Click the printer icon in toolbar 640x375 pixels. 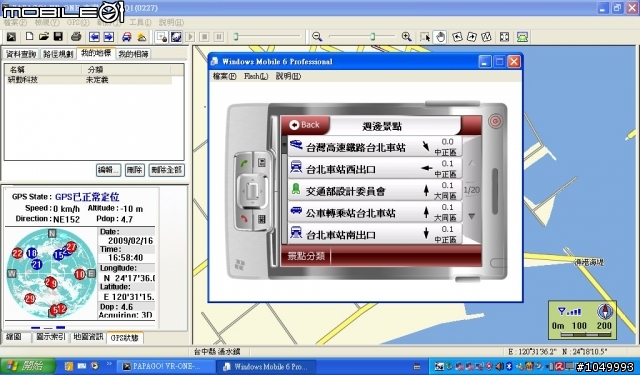point(76,37)
